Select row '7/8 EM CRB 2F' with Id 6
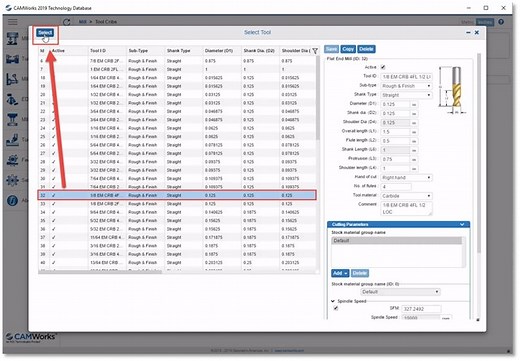The width and height of the screenshot is (520, 361). point(177,61)
